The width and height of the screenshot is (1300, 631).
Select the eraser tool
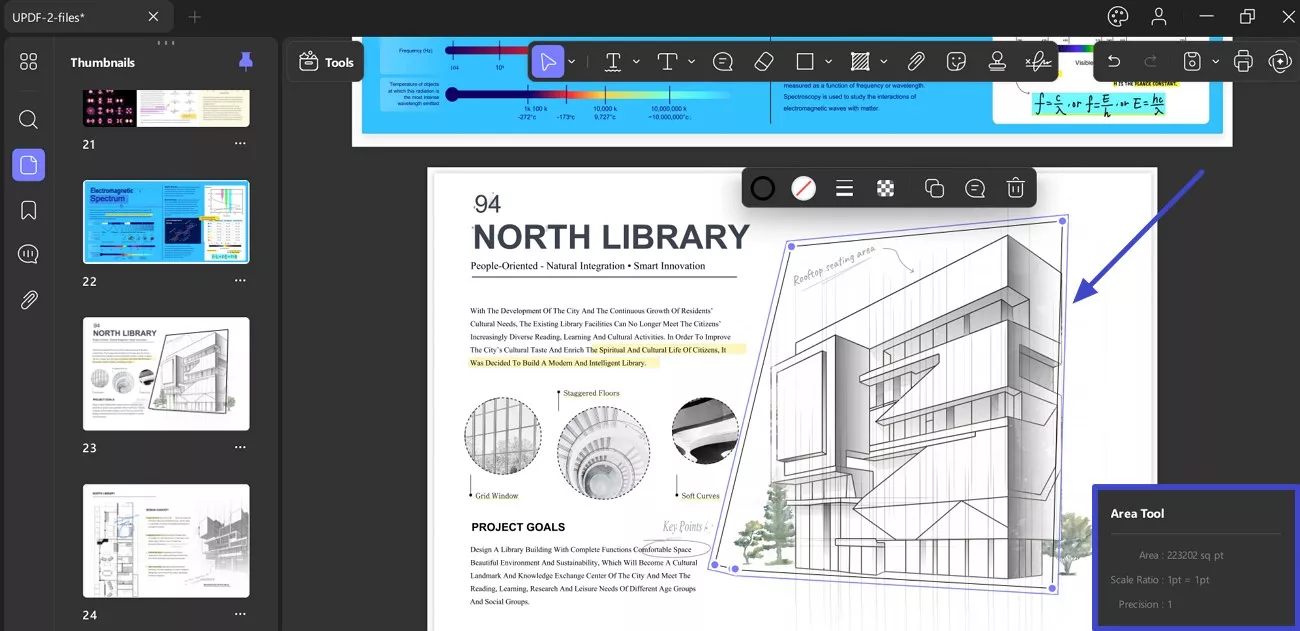[764, 62]
